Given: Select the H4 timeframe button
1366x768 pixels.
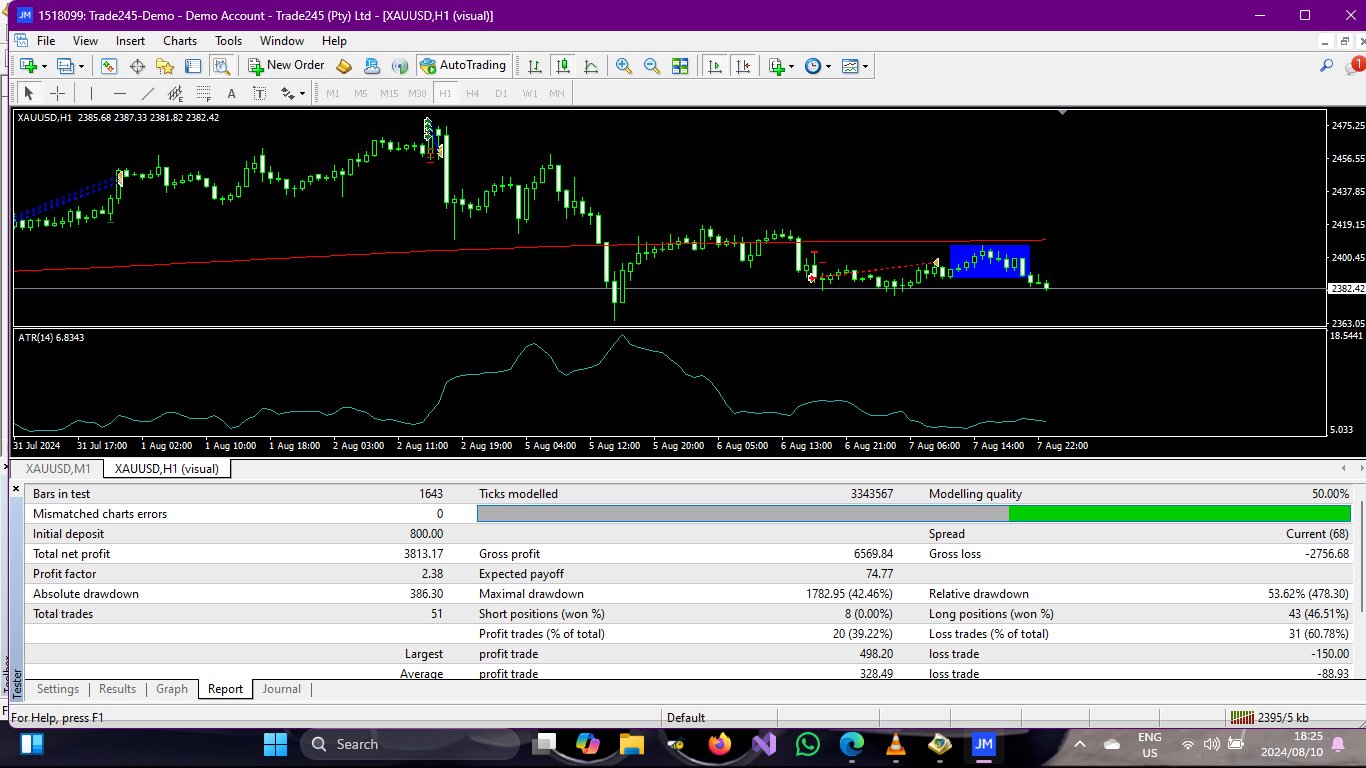Looking at the screenshot, I should (x=473, y=93).
